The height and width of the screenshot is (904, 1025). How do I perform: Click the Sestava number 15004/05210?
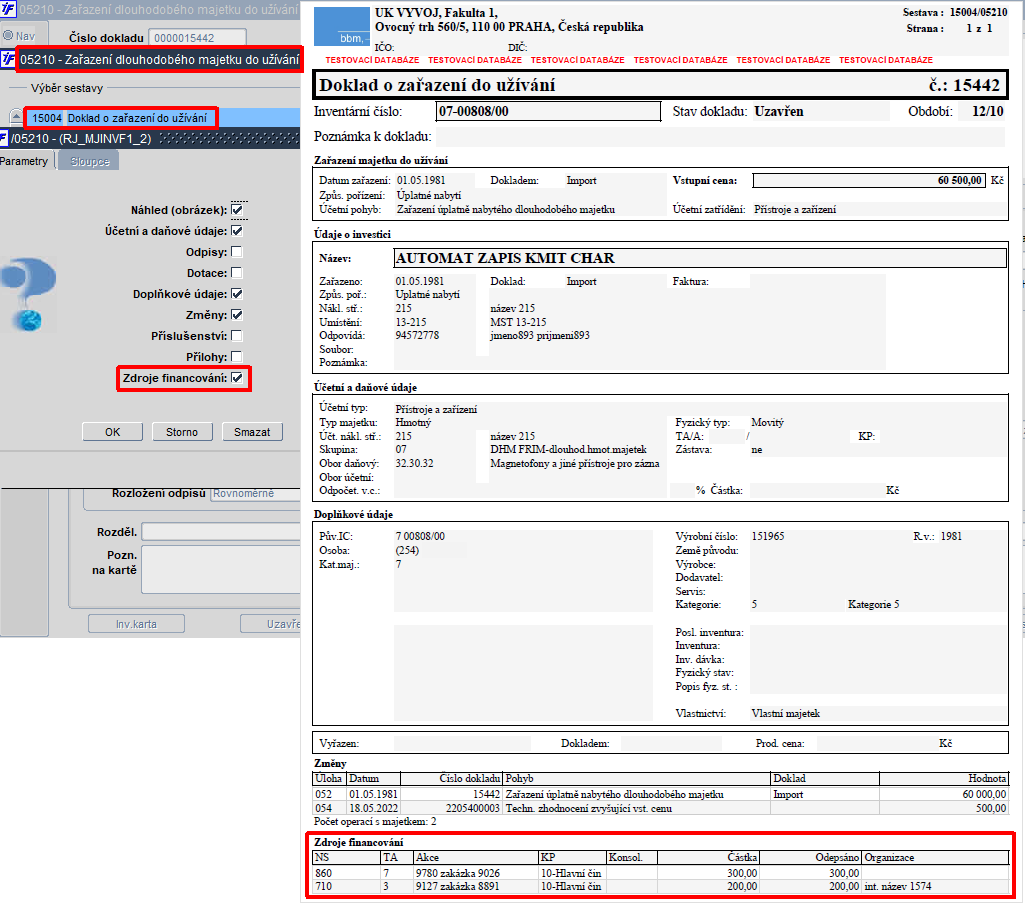click(x=978, y=12)
